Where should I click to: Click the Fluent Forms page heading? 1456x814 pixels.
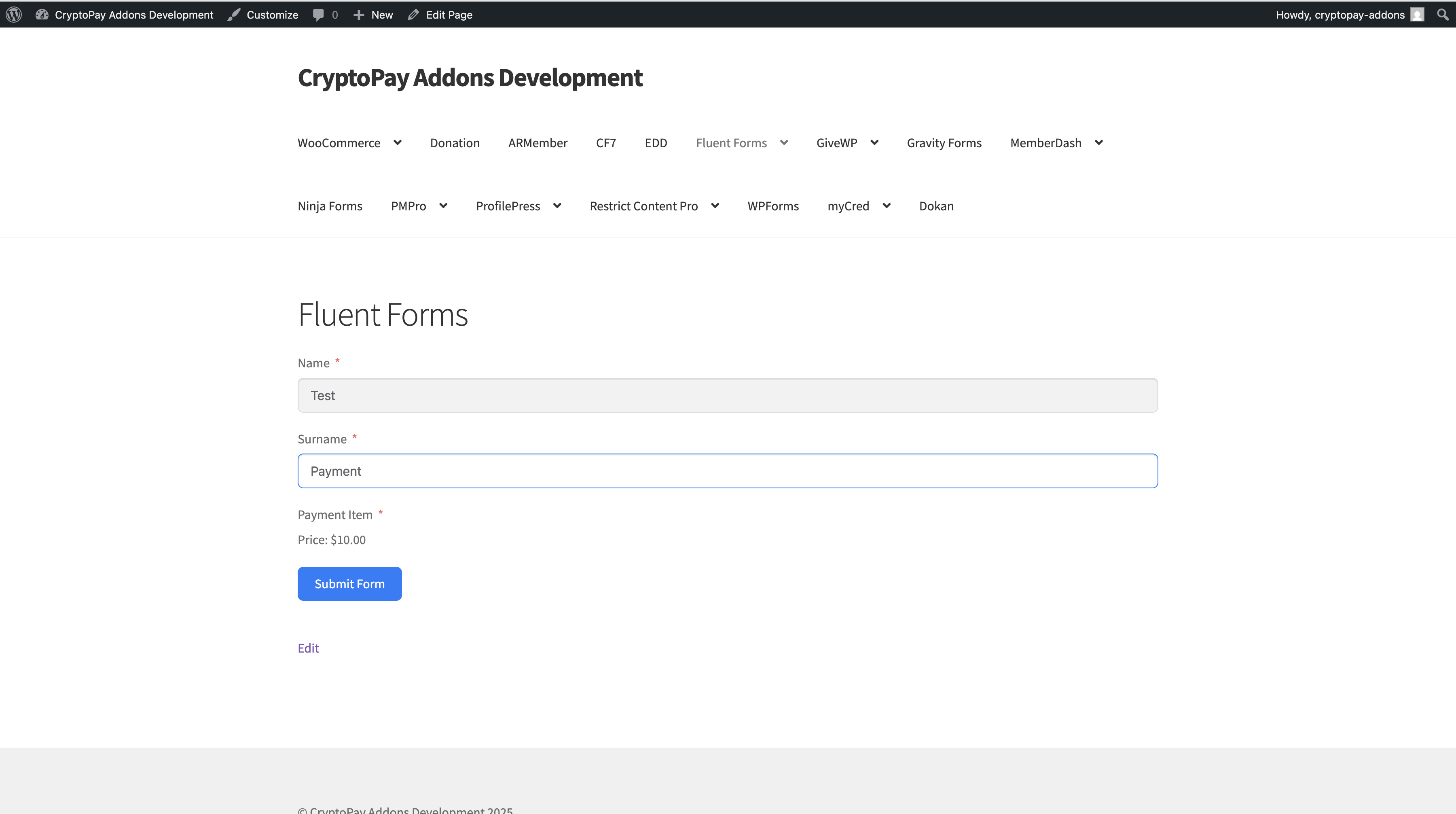pyautogui.click(x=383, y=314)
